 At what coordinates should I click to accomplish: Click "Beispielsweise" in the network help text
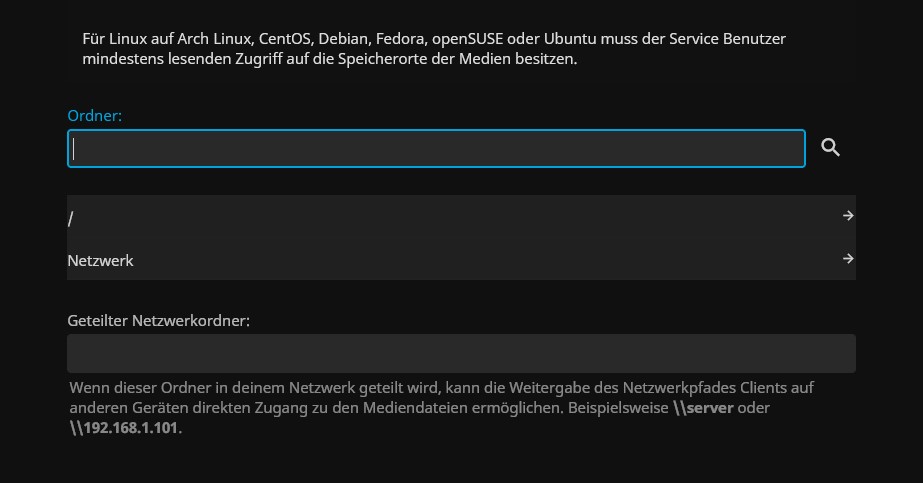[x=619, y=409]
